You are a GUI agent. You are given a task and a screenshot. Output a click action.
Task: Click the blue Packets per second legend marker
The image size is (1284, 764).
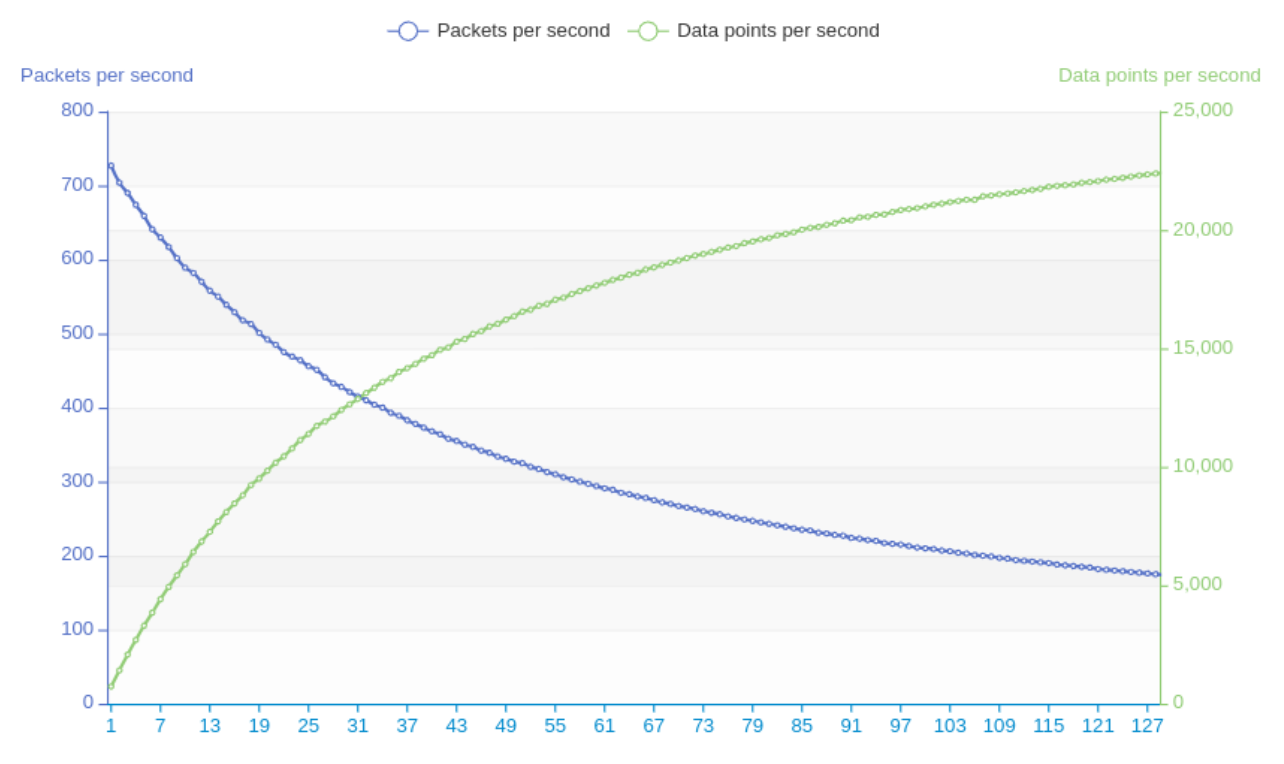point(407,31)
